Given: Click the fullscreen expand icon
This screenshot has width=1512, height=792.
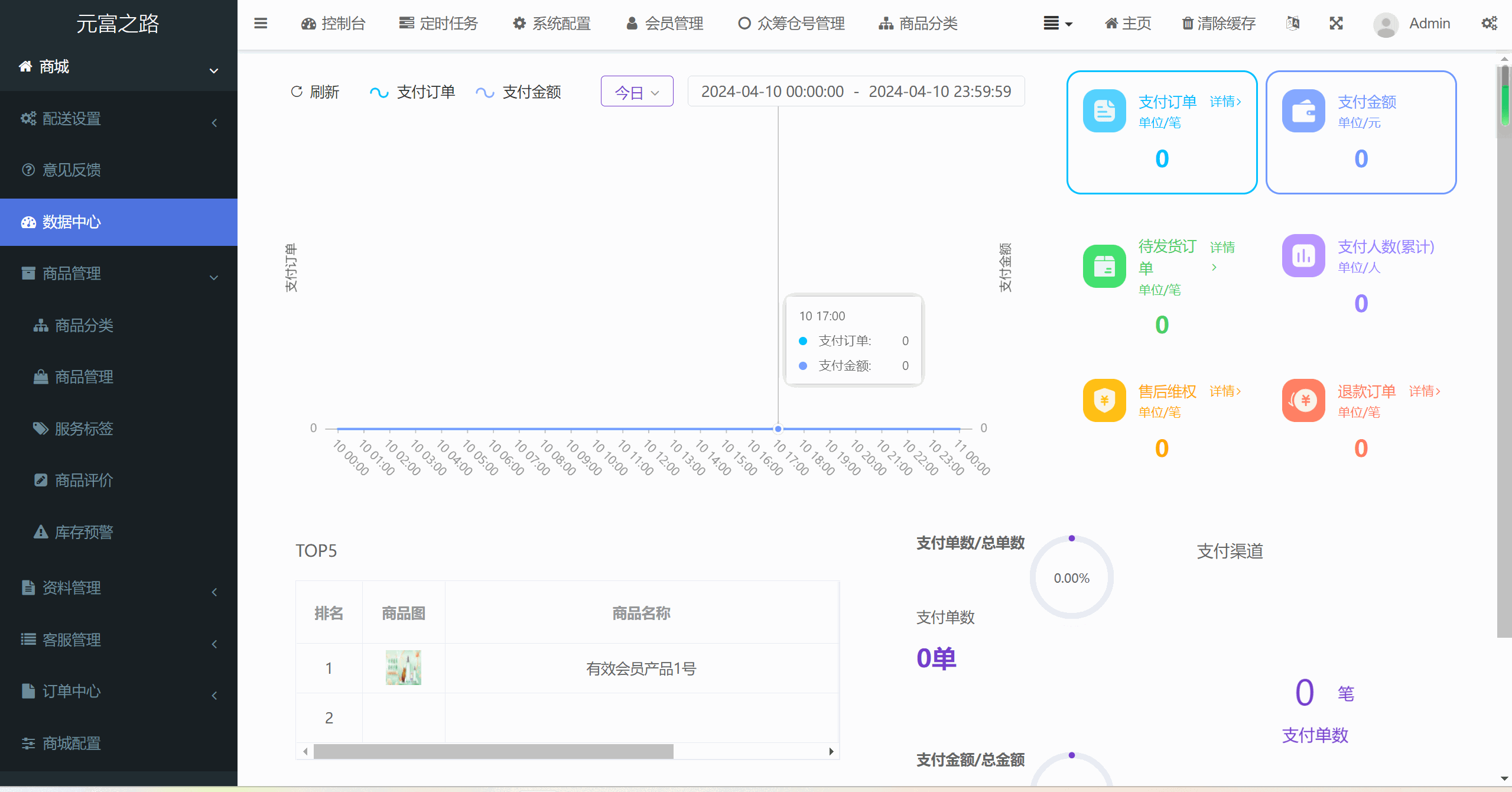Looking at the screenshot, I should [1336, 24].
